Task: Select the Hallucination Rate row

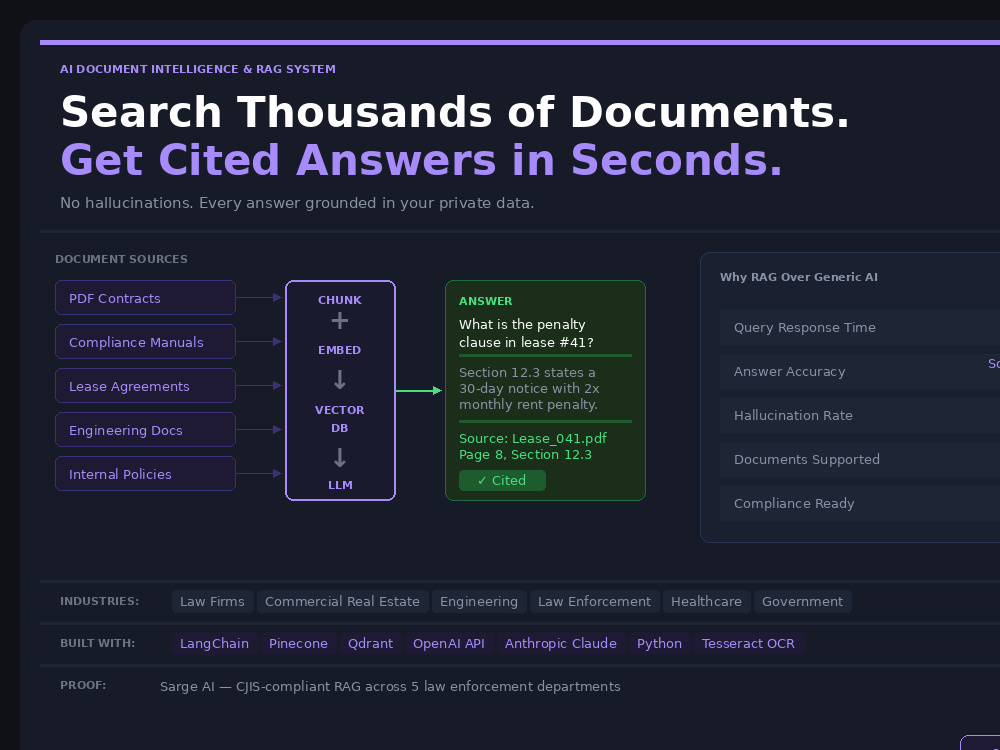Action: (860, 415)
